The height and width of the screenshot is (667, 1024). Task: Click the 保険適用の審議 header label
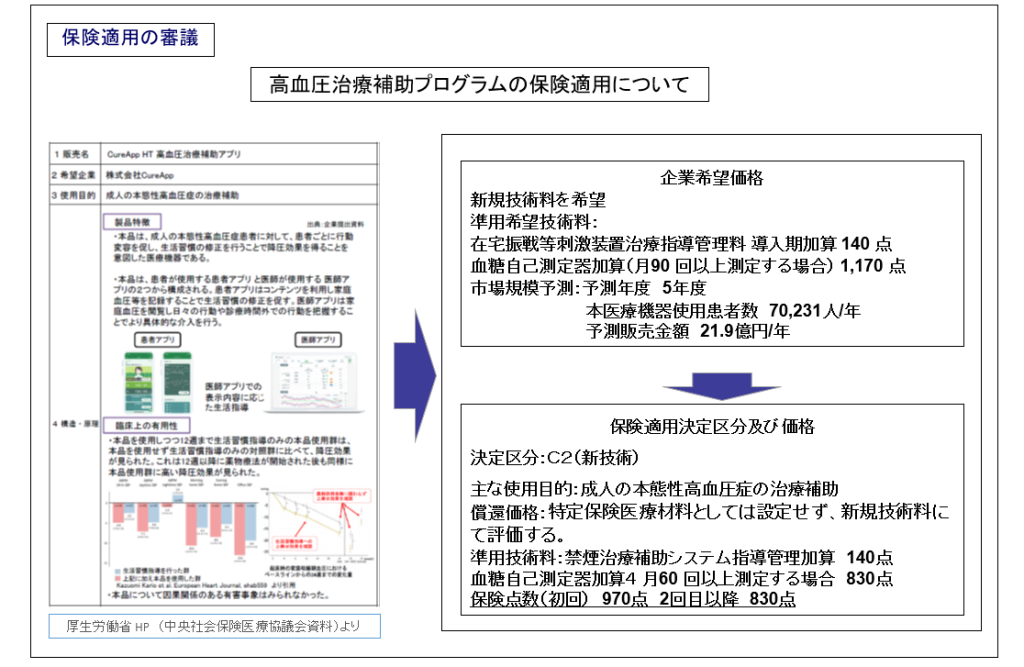[x=129, y=39]
